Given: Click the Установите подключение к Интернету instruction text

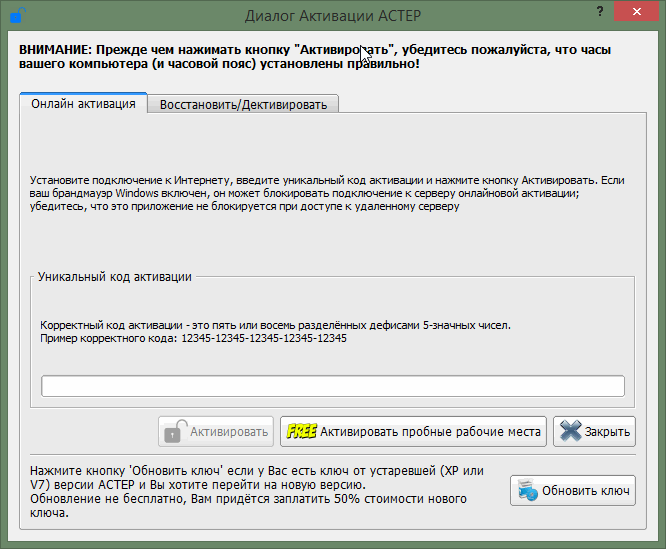Looking at the screenshot, I should (x=327, y=193).
